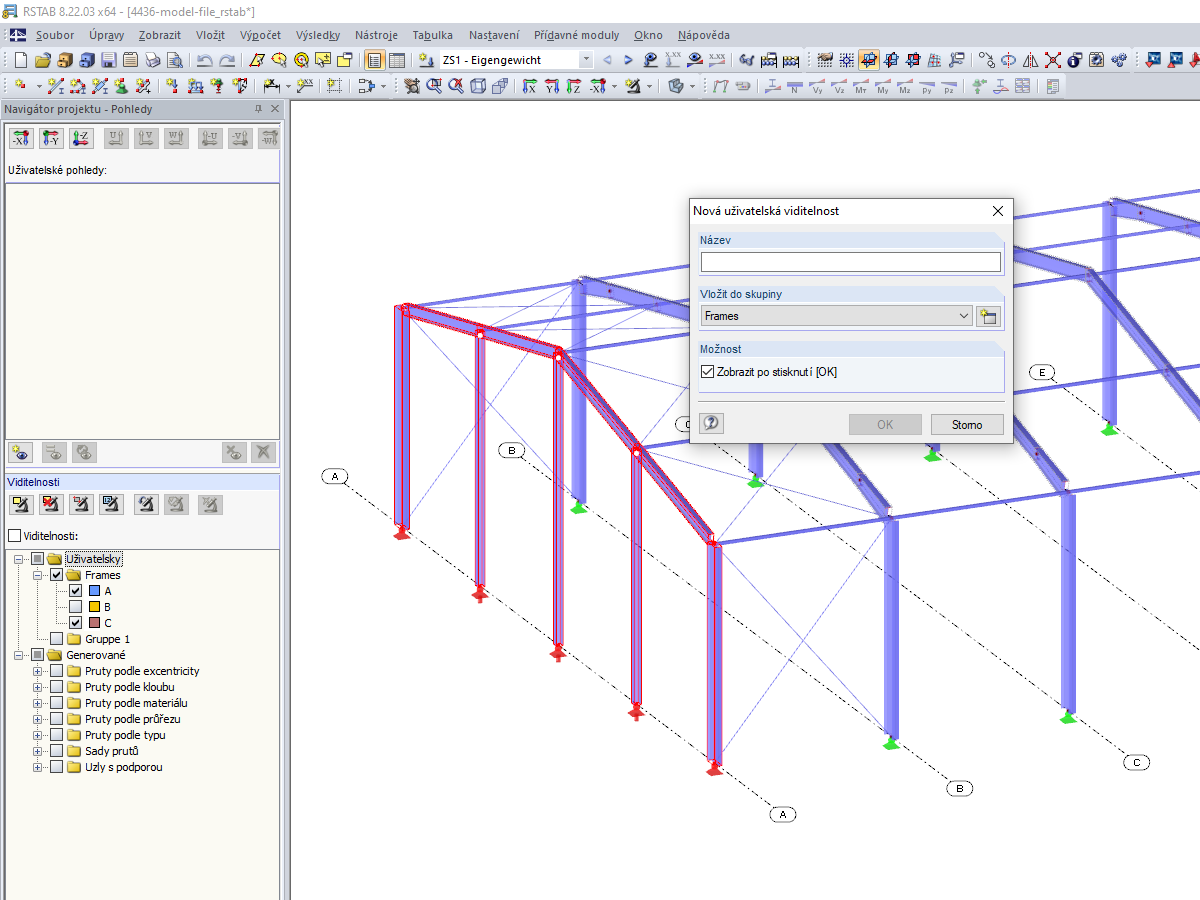
Task: Close the 'Nová uživatelská viditelnost' dialog
Action: (997, 211)
